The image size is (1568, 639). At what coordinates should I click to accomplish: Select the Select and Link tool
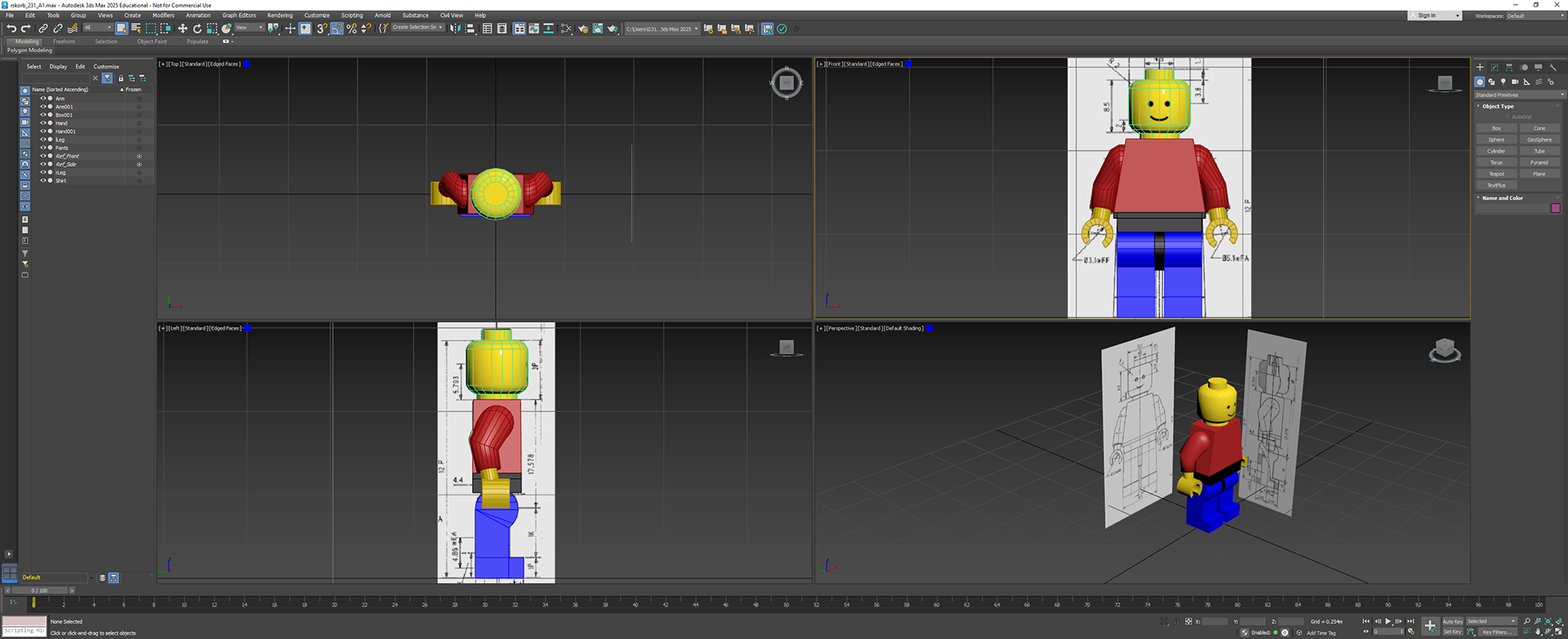click(x=43, y=29)
